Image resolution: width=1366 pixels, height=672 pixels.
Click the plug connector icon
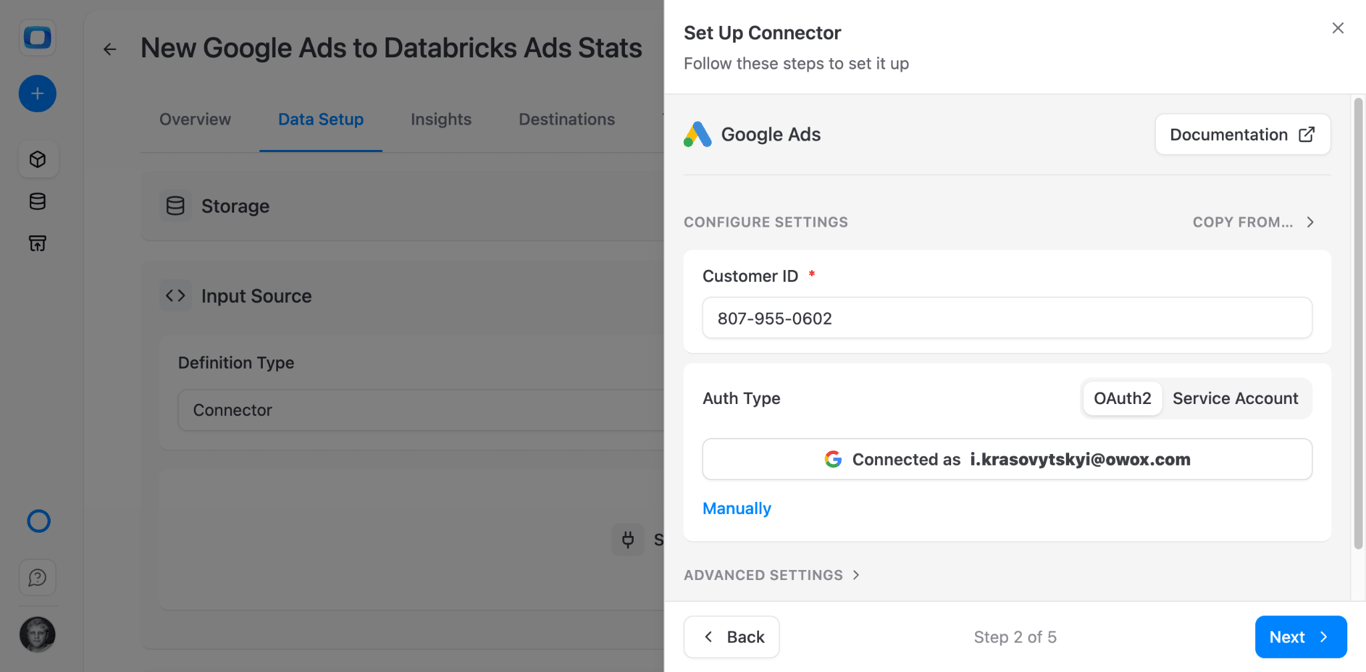[x=628, y=540]
